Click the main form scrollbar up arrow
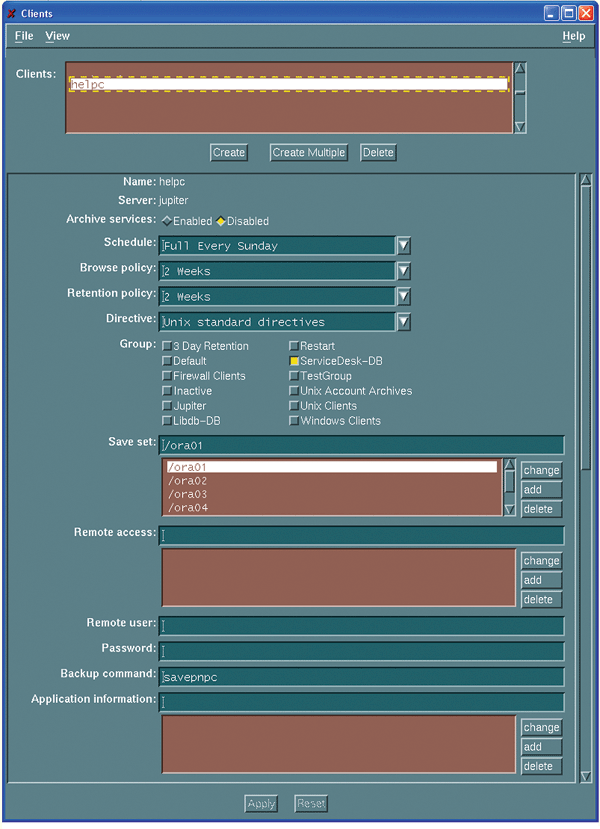 [585, 181]
